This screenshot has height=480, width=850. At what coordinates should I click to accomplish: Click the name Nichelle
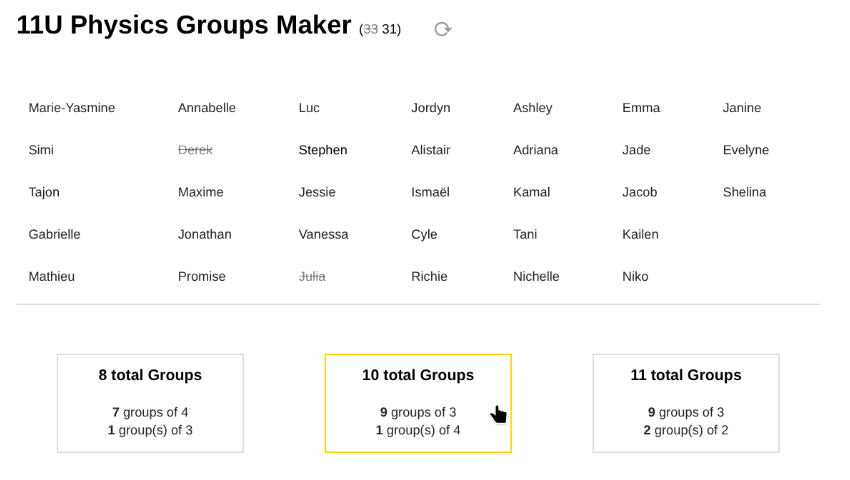pyautogui.click(x=536, y=276)
